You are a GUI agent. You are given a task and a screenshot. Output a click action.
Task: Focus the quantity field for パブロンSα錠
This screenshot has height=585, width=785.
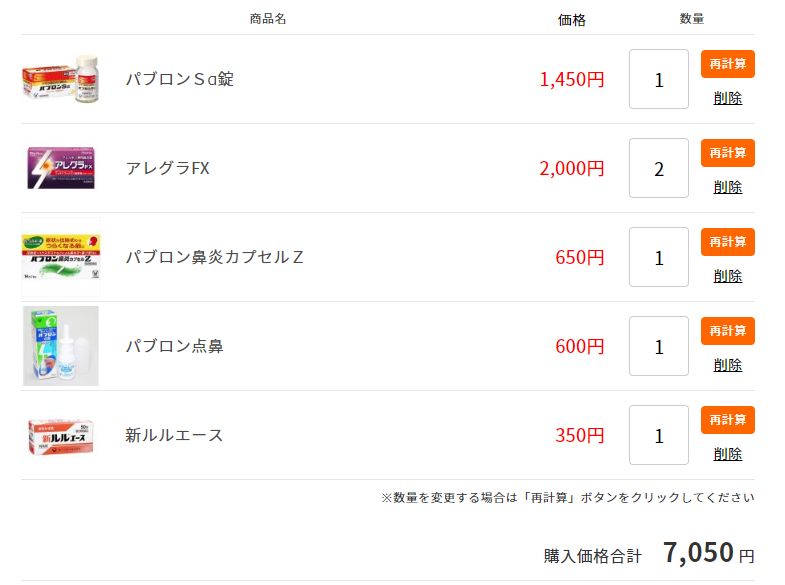(658, 79)
